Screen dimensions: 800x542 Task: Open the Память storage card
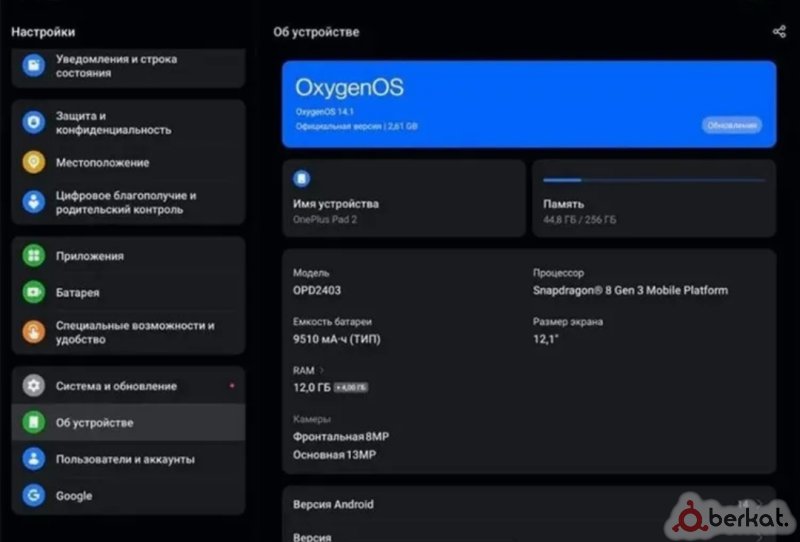[654, 198]
